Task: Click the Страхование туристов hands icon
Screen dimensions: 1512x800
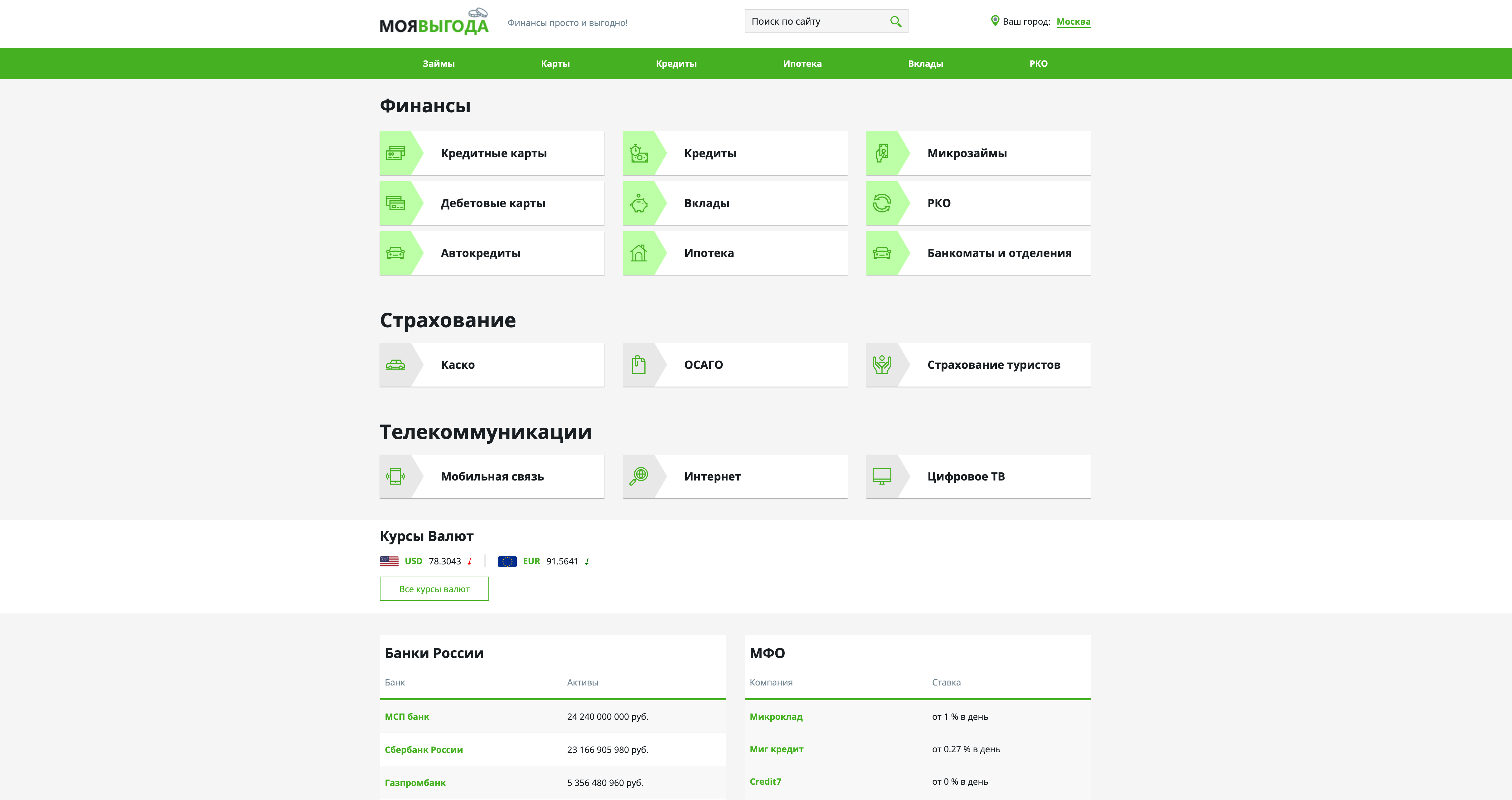Action: click(882, 365)
